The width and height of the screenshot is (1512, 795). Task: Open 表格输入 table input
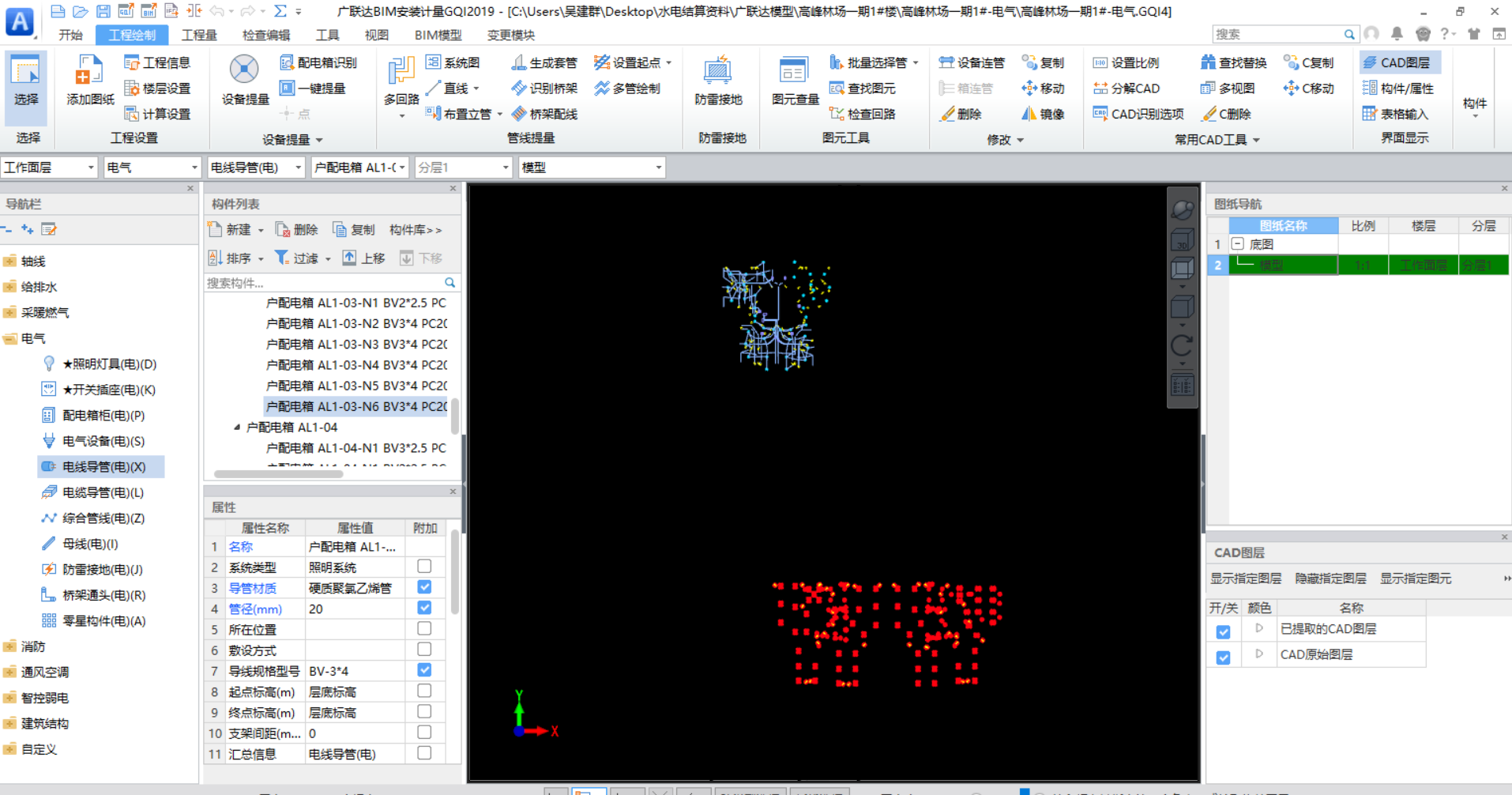1395,114
